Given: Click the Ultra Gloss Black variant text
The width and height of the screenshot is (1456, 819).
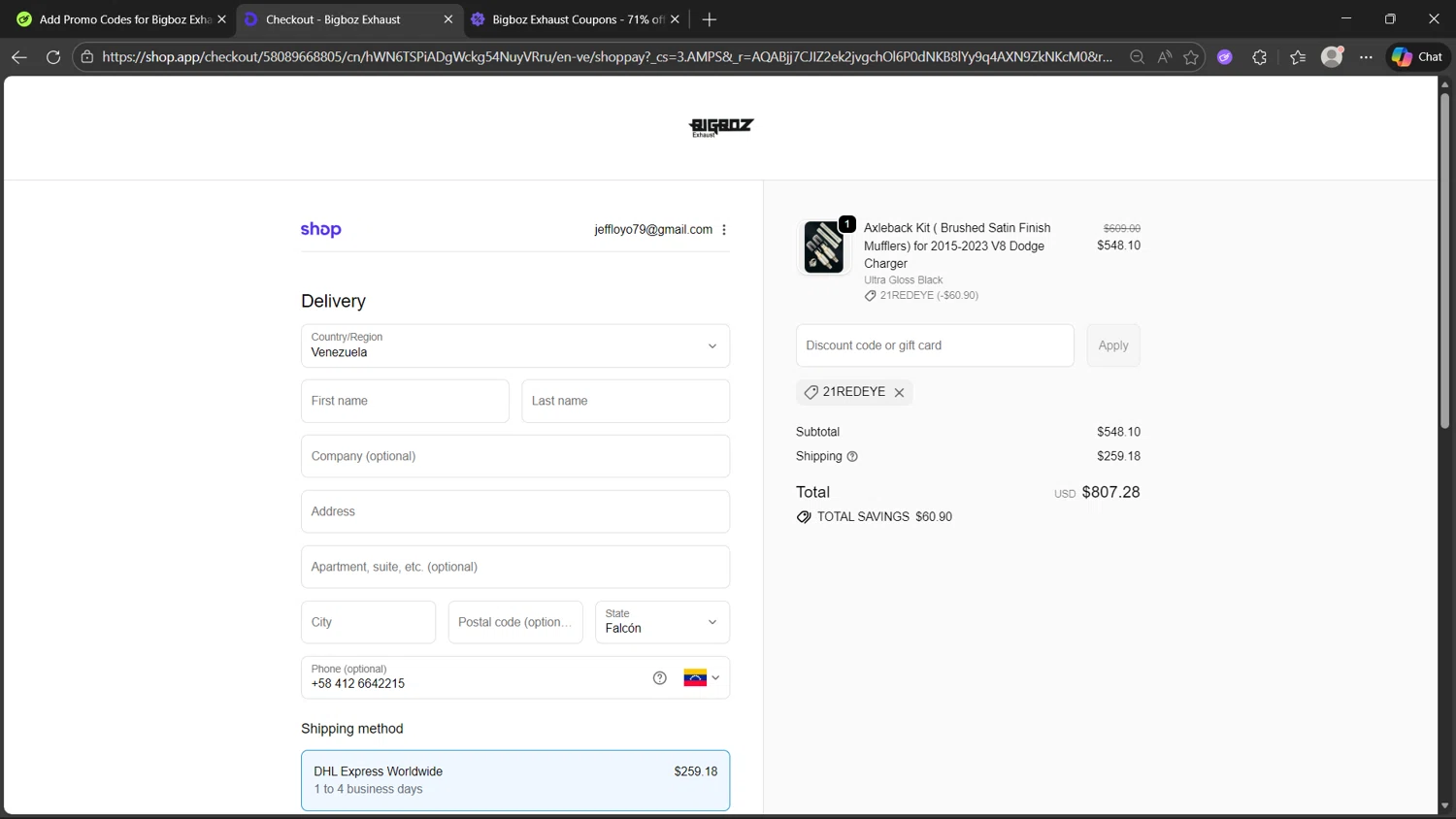Looking at the screenshot, I should (903, 280).
